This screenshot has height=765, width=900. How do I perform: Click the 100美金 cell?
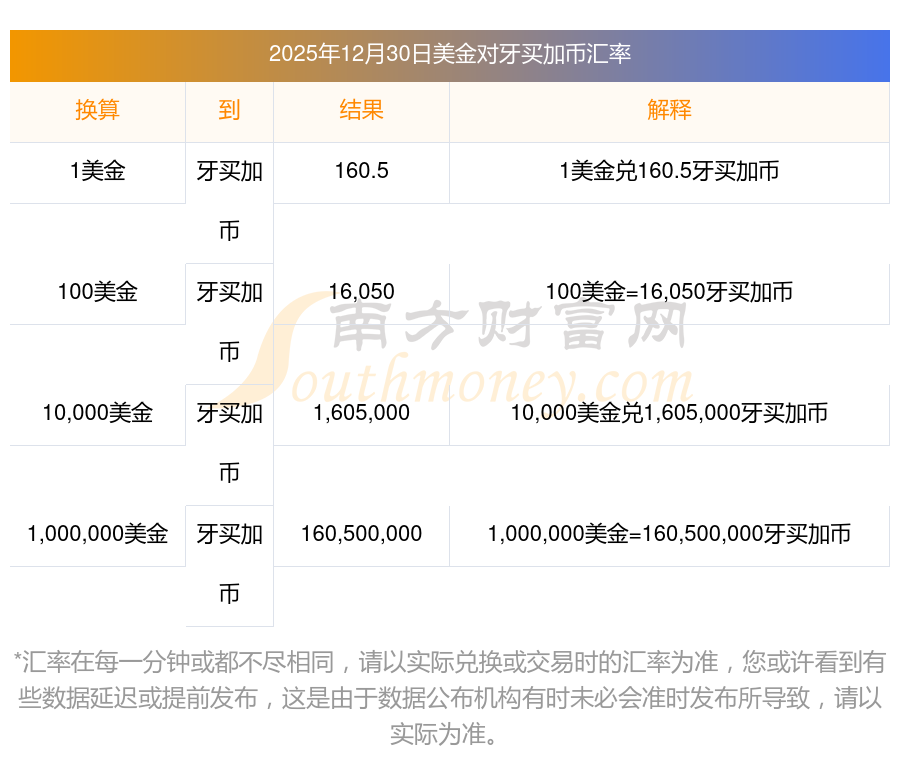tap(97, 292)
